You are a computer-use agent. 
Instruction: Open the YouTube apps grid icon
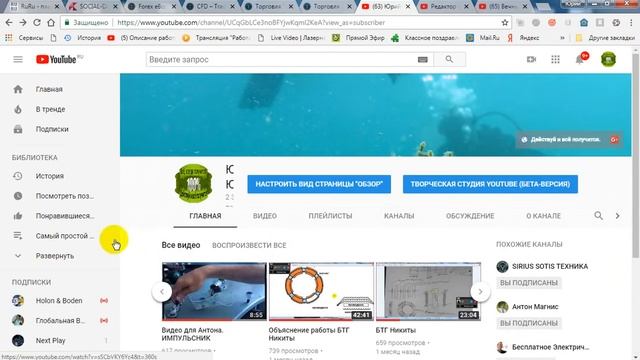[555, 60]
